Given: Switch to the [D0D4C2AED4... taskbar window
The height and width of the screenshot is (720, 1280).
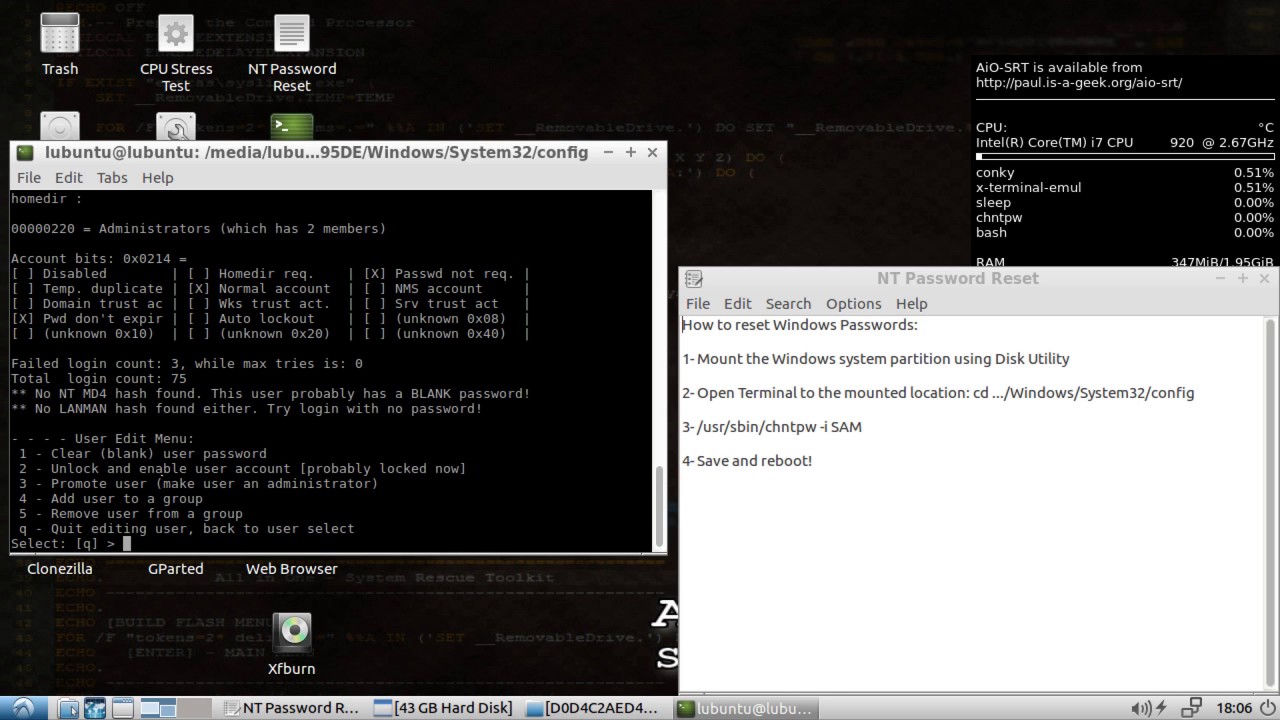Looking at the screenshot, I should click(594, 708).
